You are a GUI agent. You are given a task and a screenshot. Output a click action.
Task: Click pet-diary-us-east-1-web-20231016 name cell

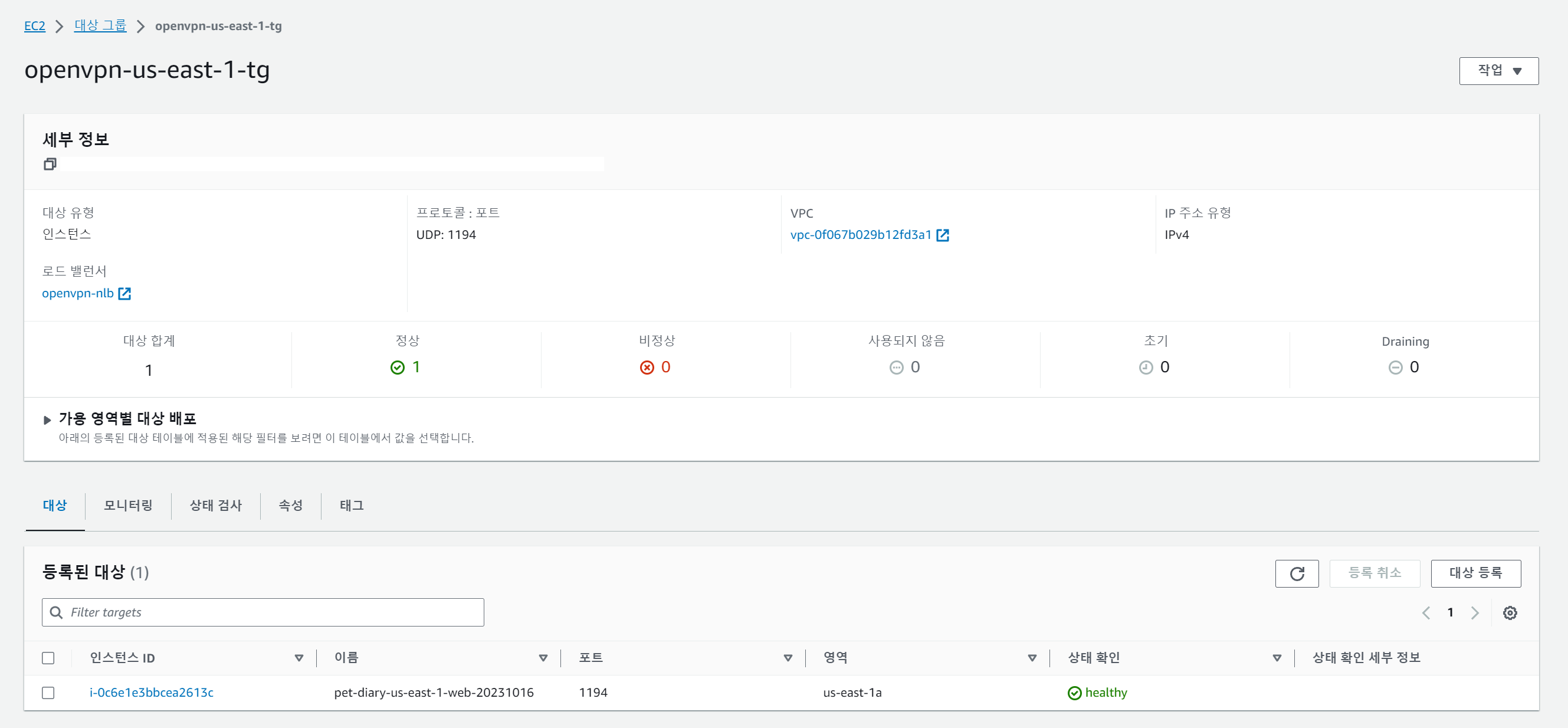(434, 693)
